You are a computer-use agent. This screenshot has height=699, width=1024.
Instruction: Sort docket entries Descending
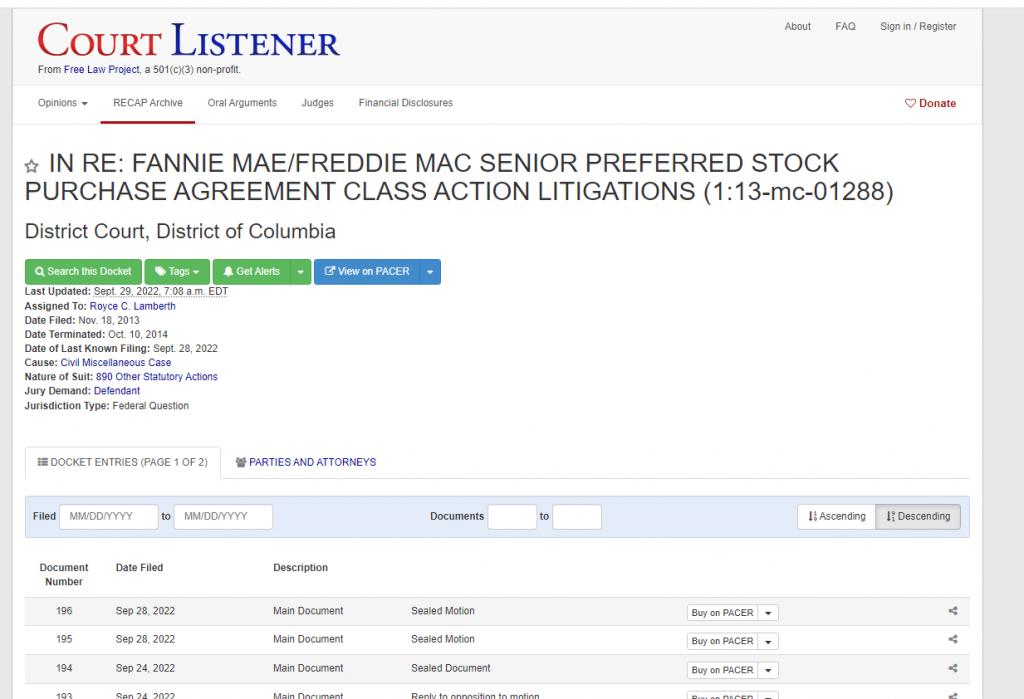point(918,516)
